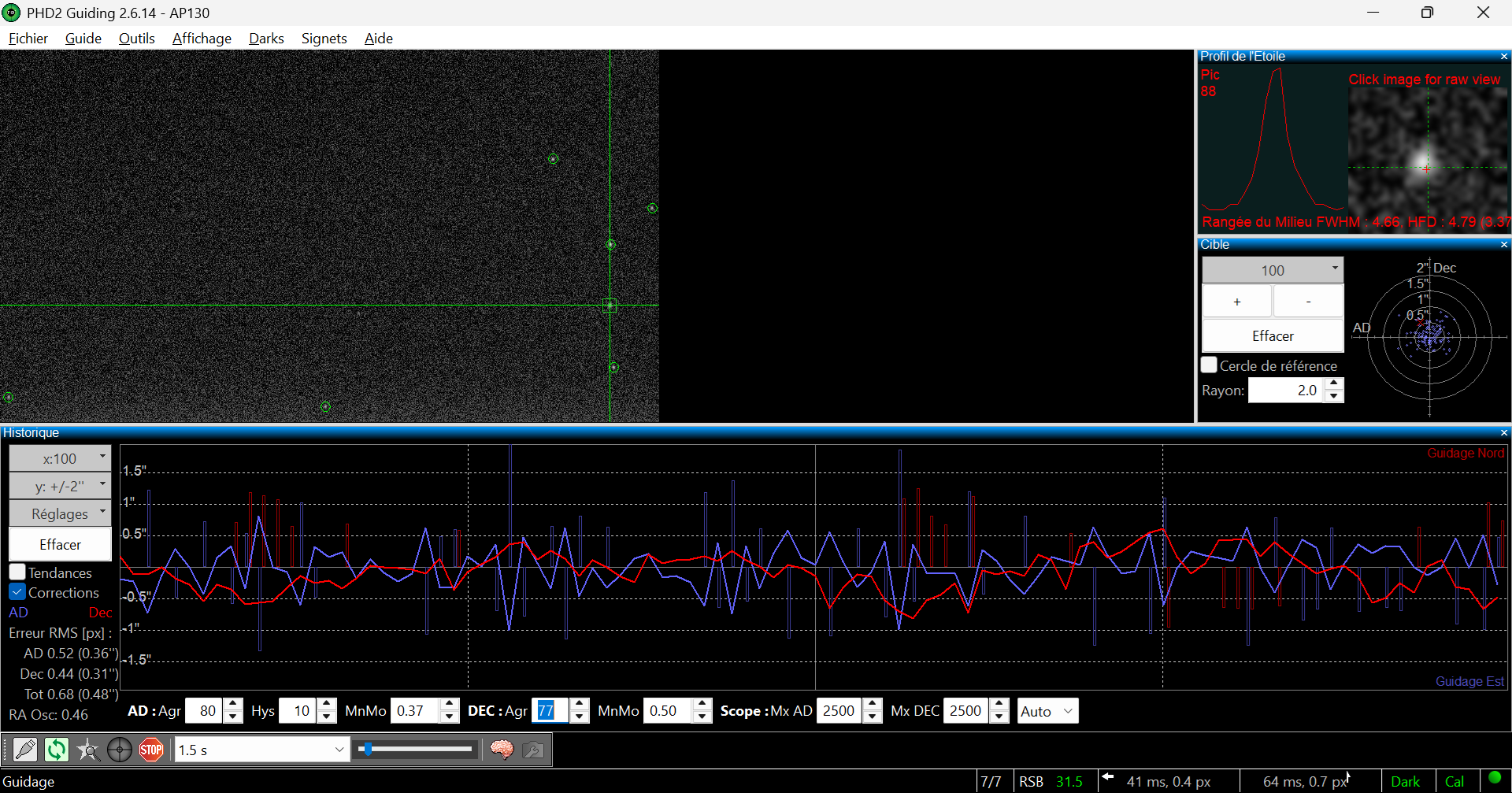Open the Aide menu
Image resolution: width=1512 pixels, height=800 pixels.
[379, 39]
